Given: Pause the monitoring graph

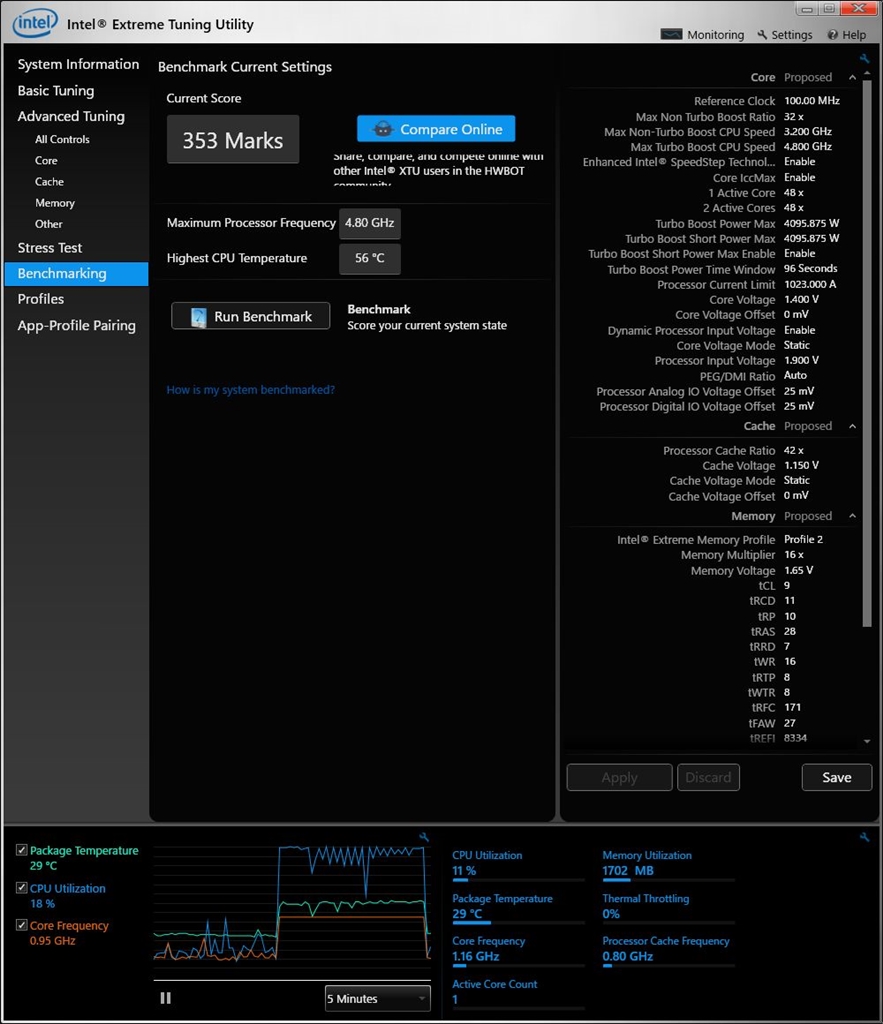Looking at the screenshot, I should tap(165, 998).
